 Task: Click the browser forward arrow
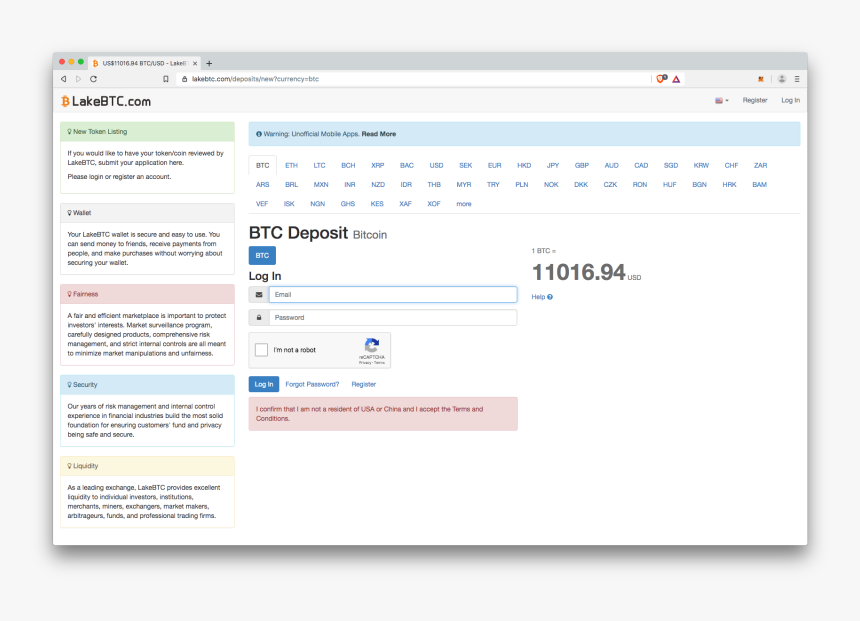pos(78,79)
